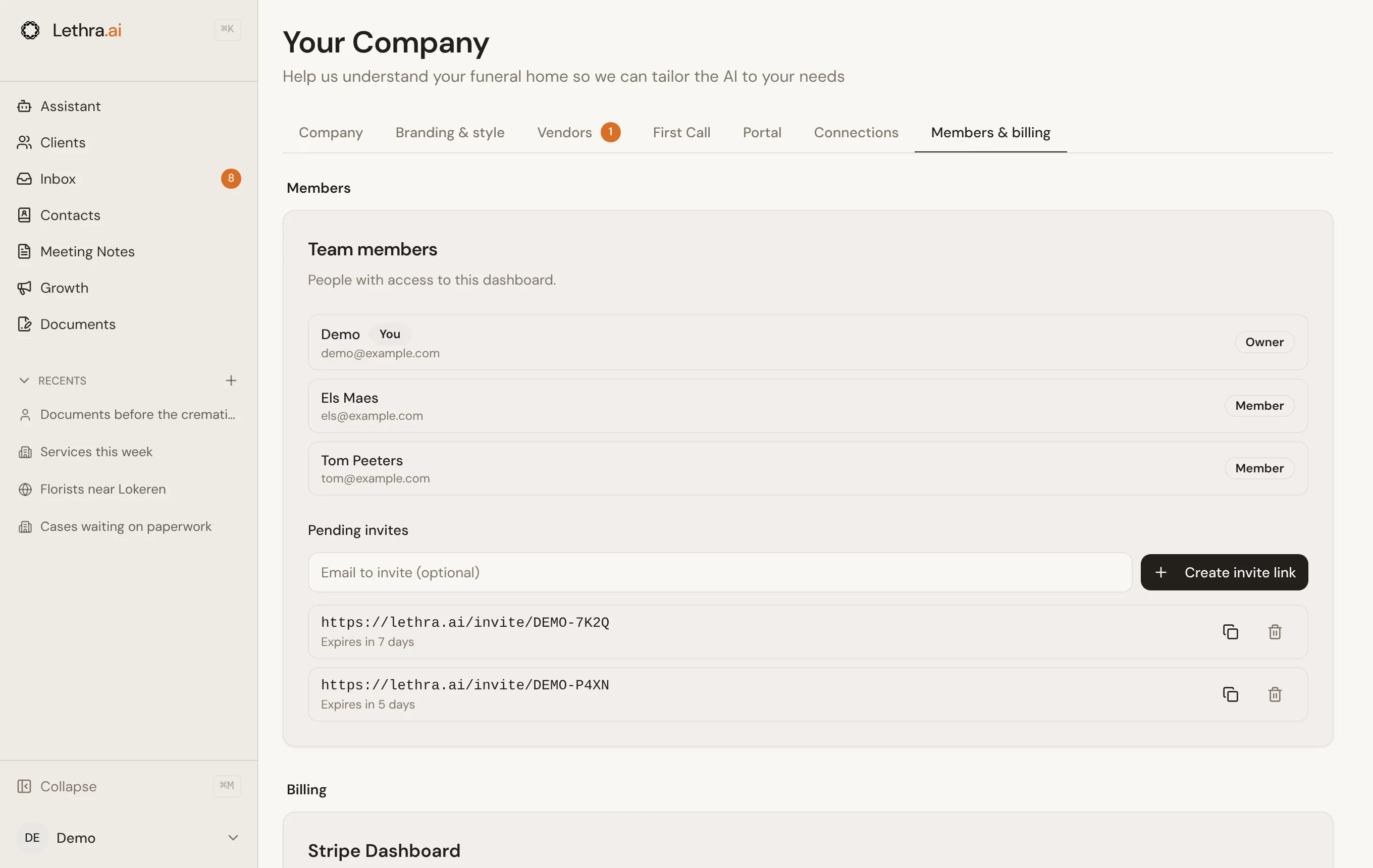Image resolution: width=1373 pixels, height=868 pixels.
Task: Switch to the Portal tab
Action: click(762, 132)
